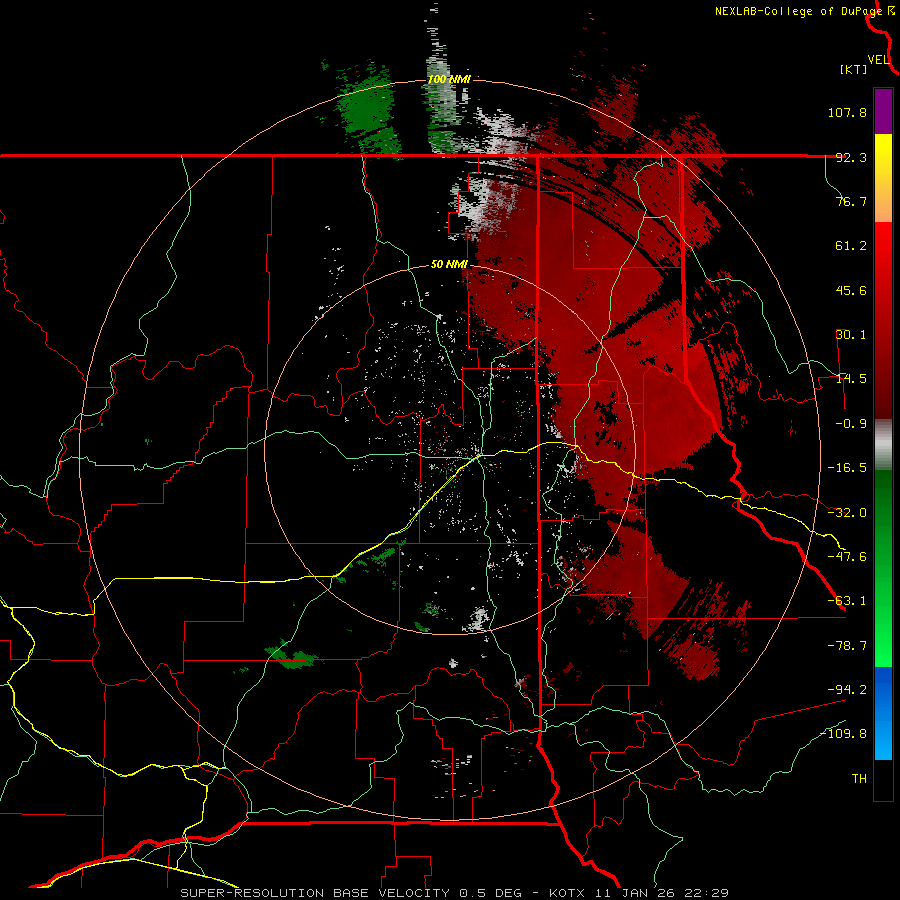Pick the dark TH segment of color bar

pyautogui.click(x=883, y=779)
